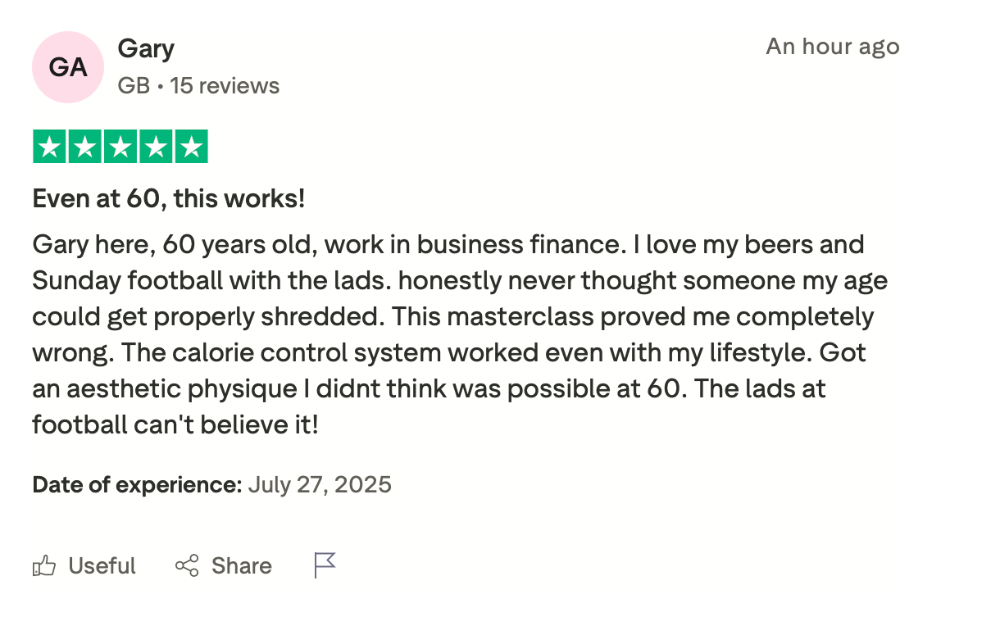The width and height of the screenshot is (1000, 626).
Task: Flag this review using the flag icon
Action: (325, 565)
